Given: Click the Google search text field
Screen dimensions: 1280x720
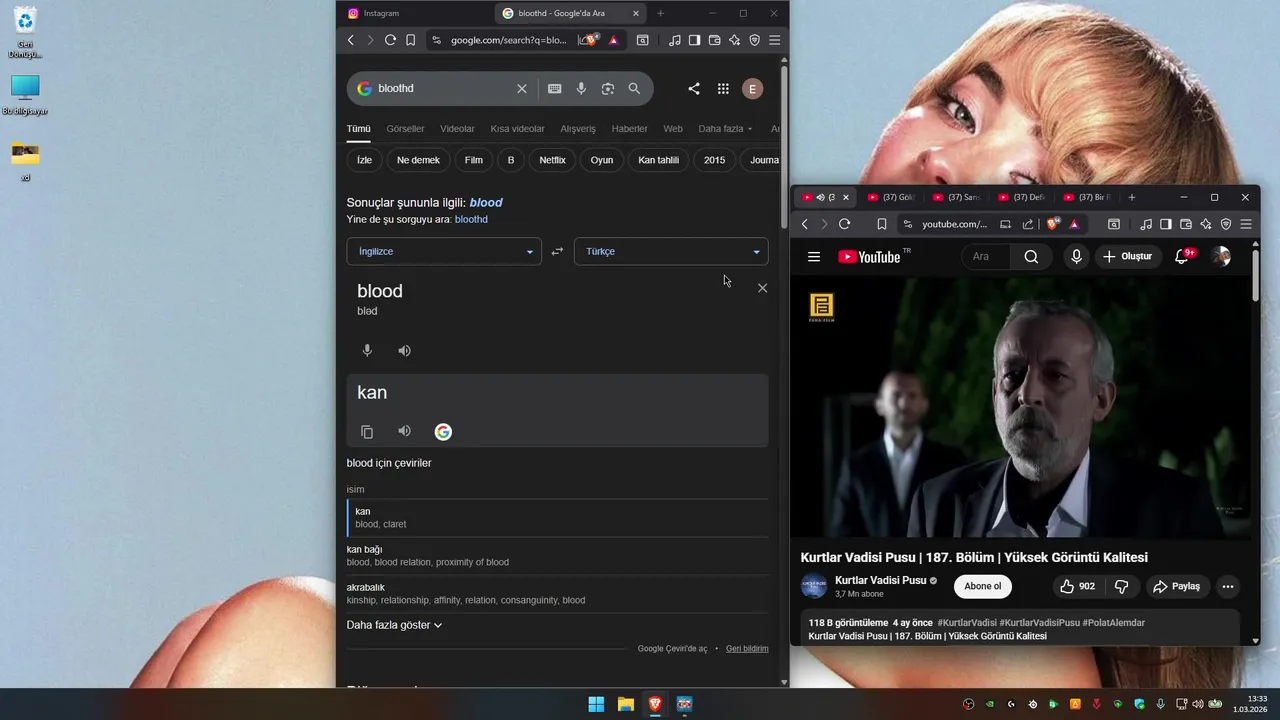Looking at the screenshot, I should point(443,88).
